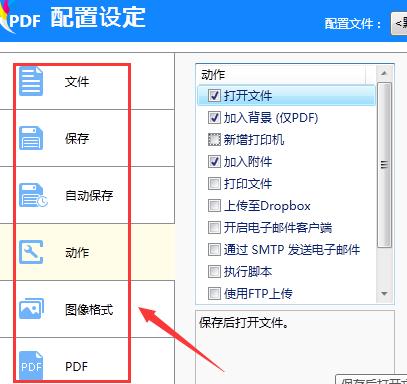407x384 pixels.
Task: Click the 配置设定 title text
Action: coord(98,17)
